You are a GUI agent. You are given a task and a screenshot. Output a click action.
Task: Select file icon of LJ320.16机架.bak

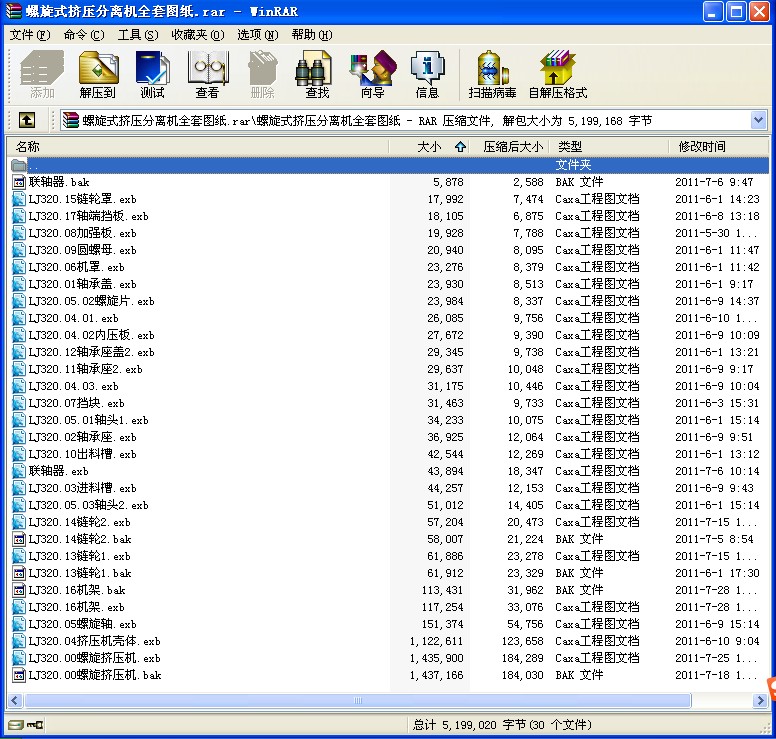point(19,590)
